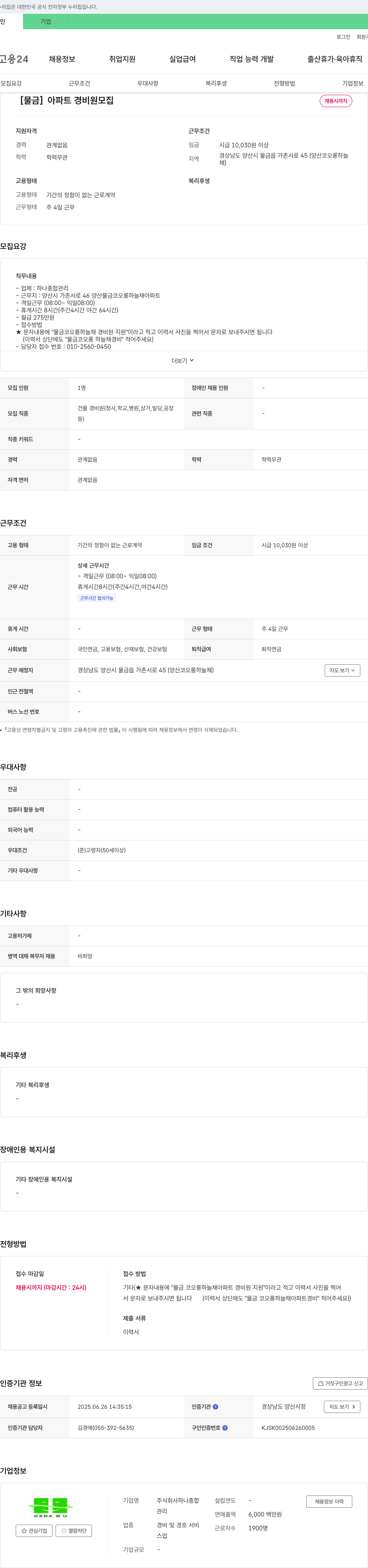Jump to the 기업정보 section tab
The height and width of the screenshot is (1568, 368).
pos(353,83)
